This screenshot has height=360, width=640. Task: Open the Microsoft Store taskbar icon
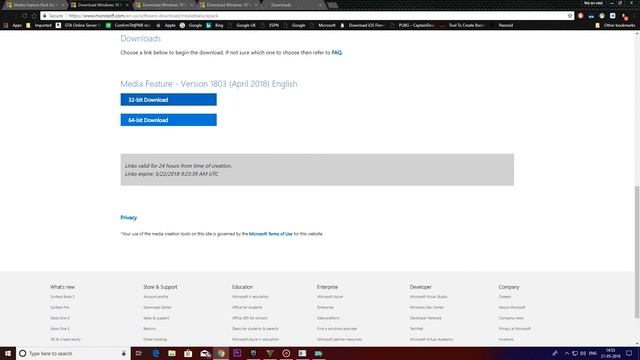click(188, 353)
